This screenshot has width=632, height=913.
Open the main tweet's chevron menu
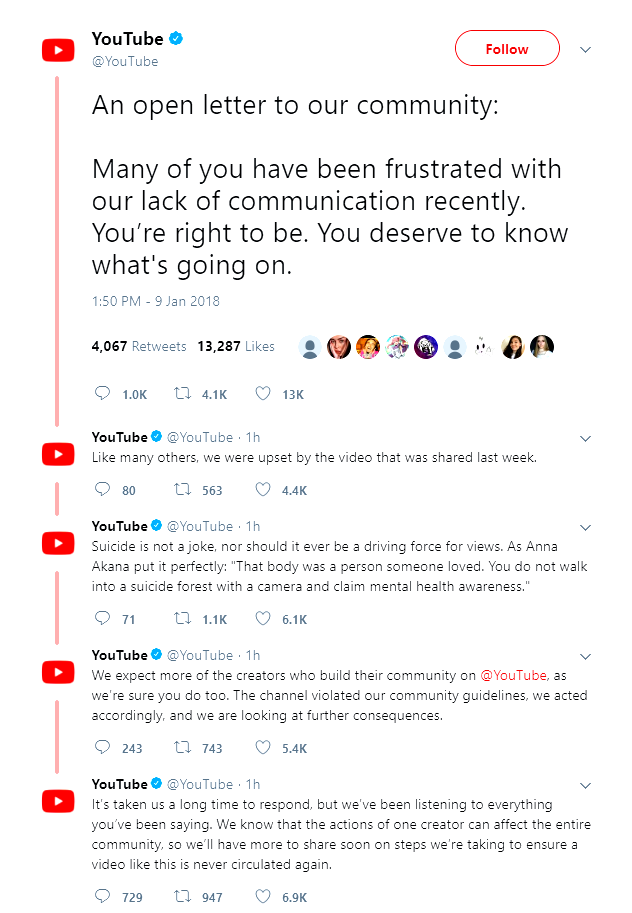(586, 49)
